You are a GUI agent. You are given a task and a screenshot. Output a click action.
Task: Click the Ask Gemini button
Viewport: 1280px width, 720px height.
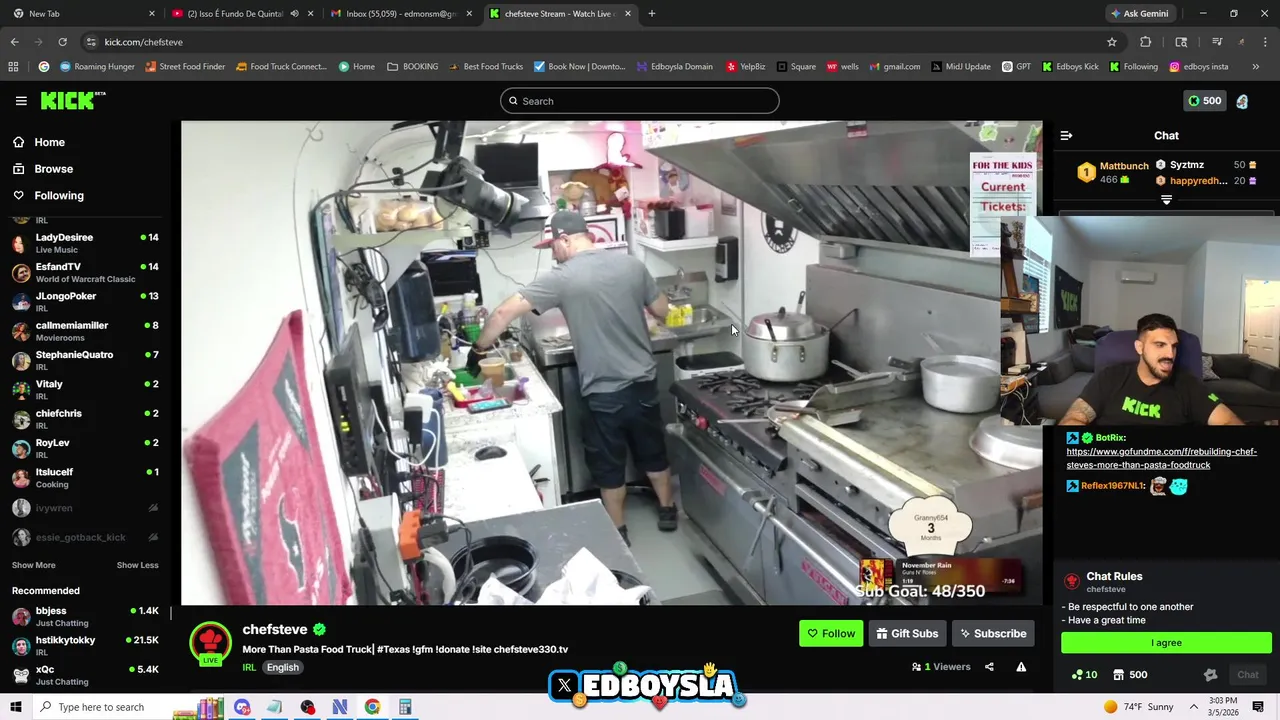point(1138,14)
